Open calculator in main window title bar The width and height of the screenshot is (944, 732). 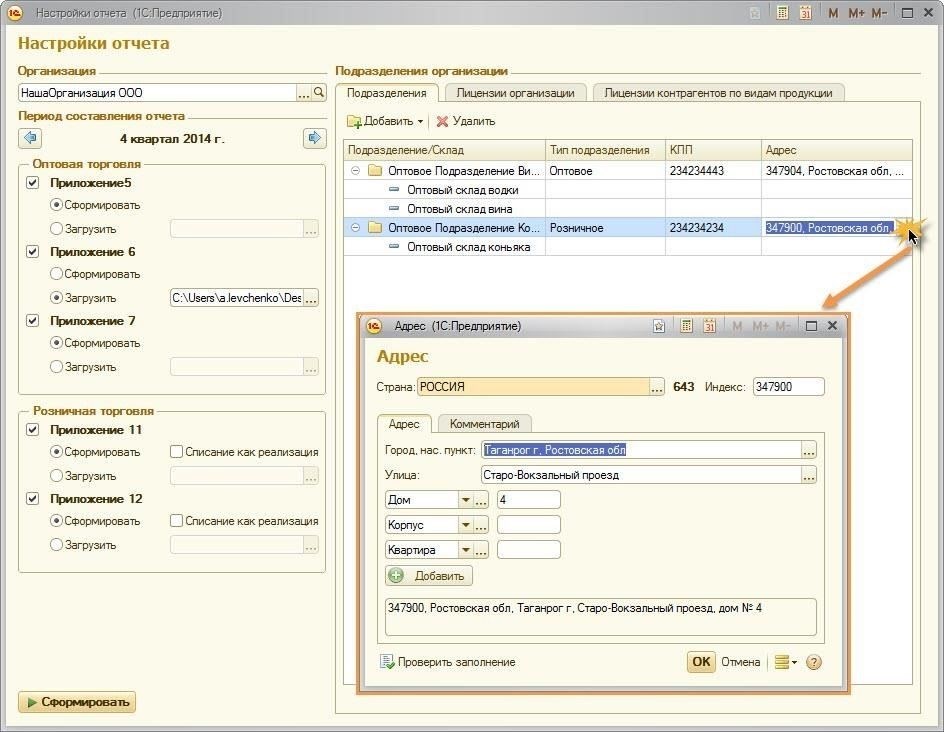pyautogui.click(x=782, y=13)
